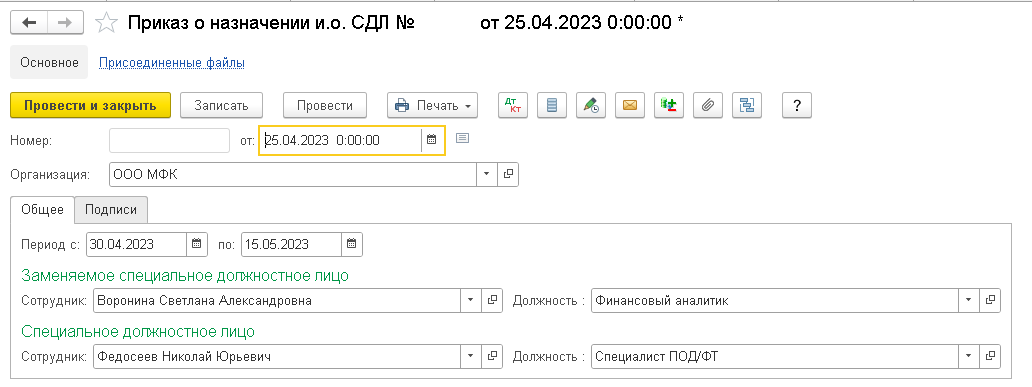Add document to favorites with the star
Image resolution: width=1032 pixels, height=387 pixels.
coord(105,23)
